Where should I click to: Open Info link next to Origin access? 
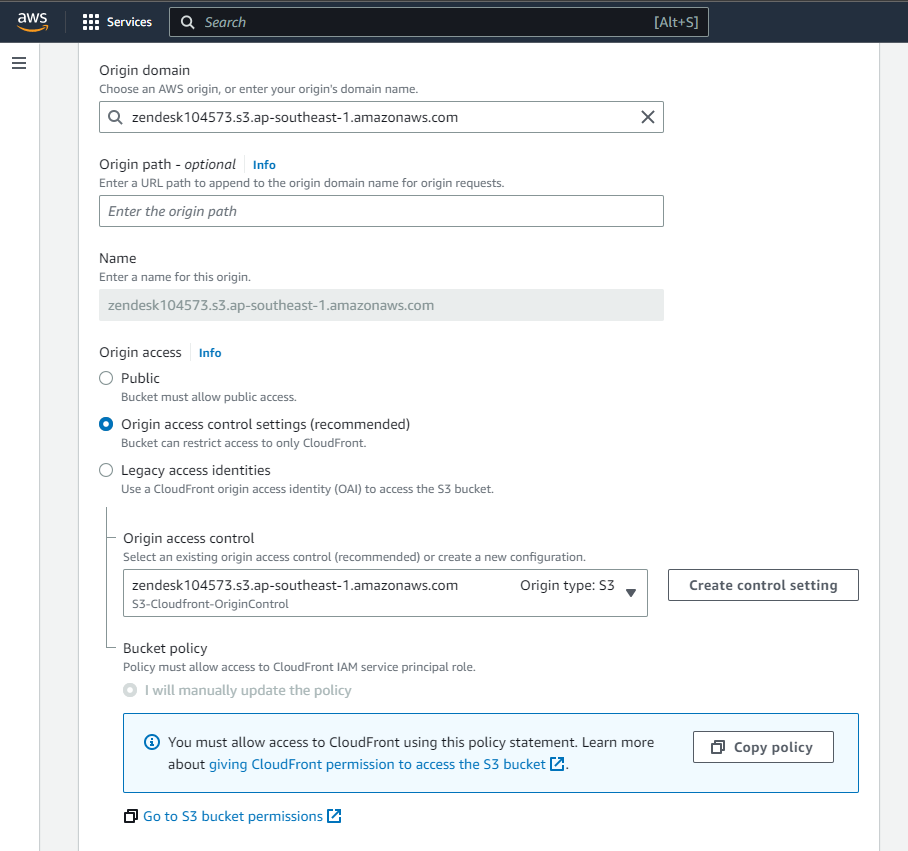tap(210, 353)
